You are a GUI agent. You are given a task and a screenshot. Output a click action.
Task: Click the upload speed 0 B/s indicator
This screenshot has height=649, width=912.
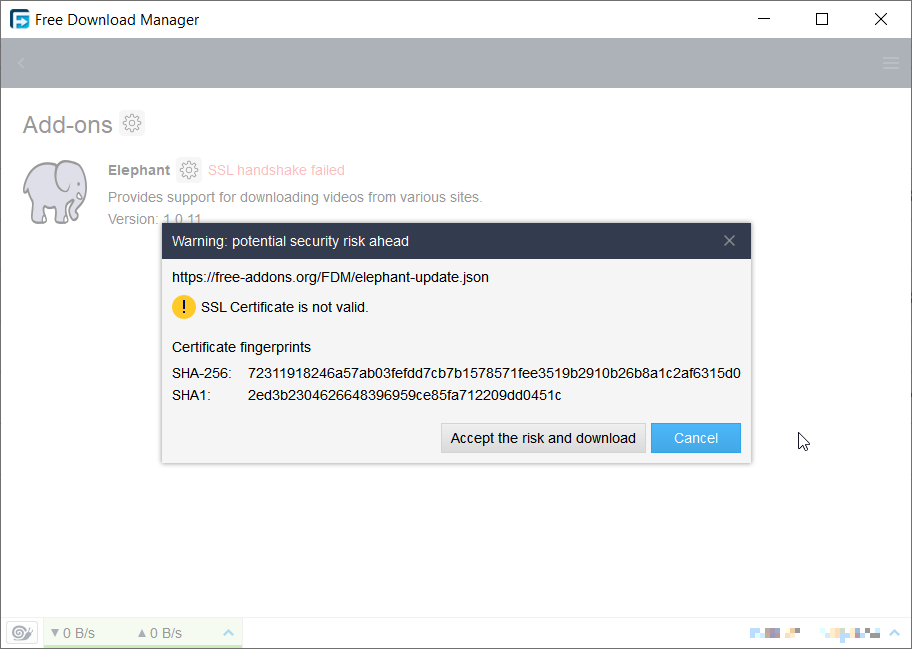coord(159,633)
